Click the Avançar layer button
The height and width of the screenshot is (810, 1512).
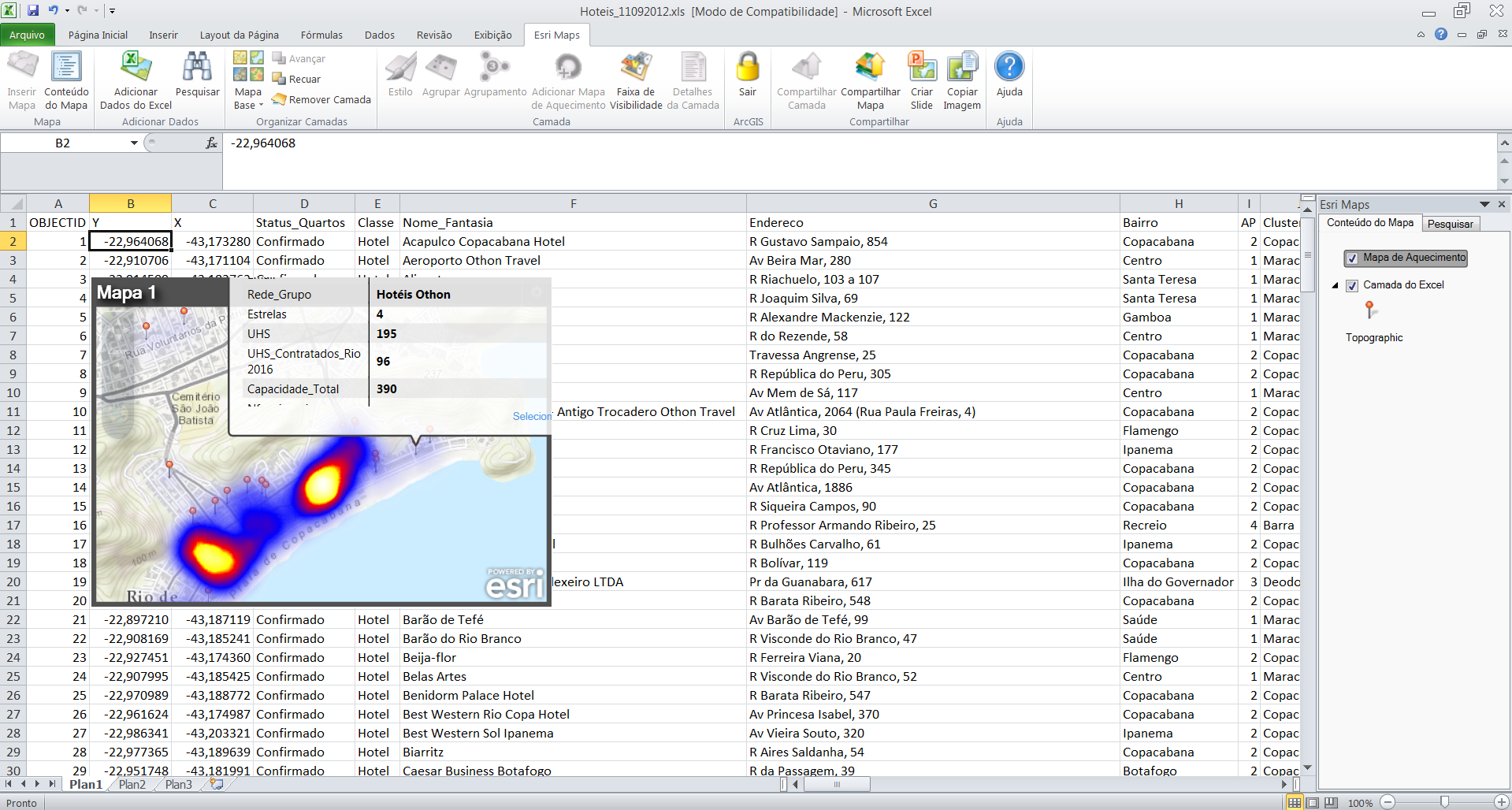(299, 58)
